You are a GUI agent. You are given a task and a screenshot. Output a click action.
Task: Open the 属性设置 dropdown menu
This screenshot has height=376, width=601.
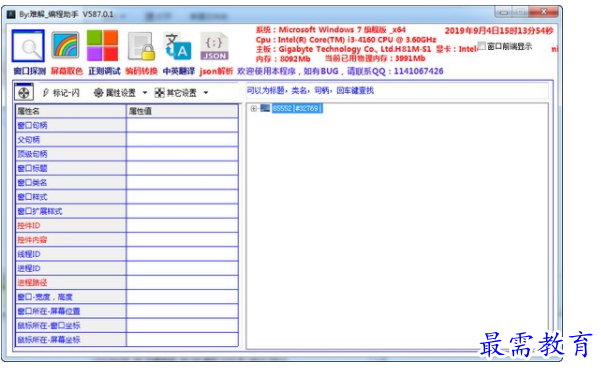tap(145, 93)
